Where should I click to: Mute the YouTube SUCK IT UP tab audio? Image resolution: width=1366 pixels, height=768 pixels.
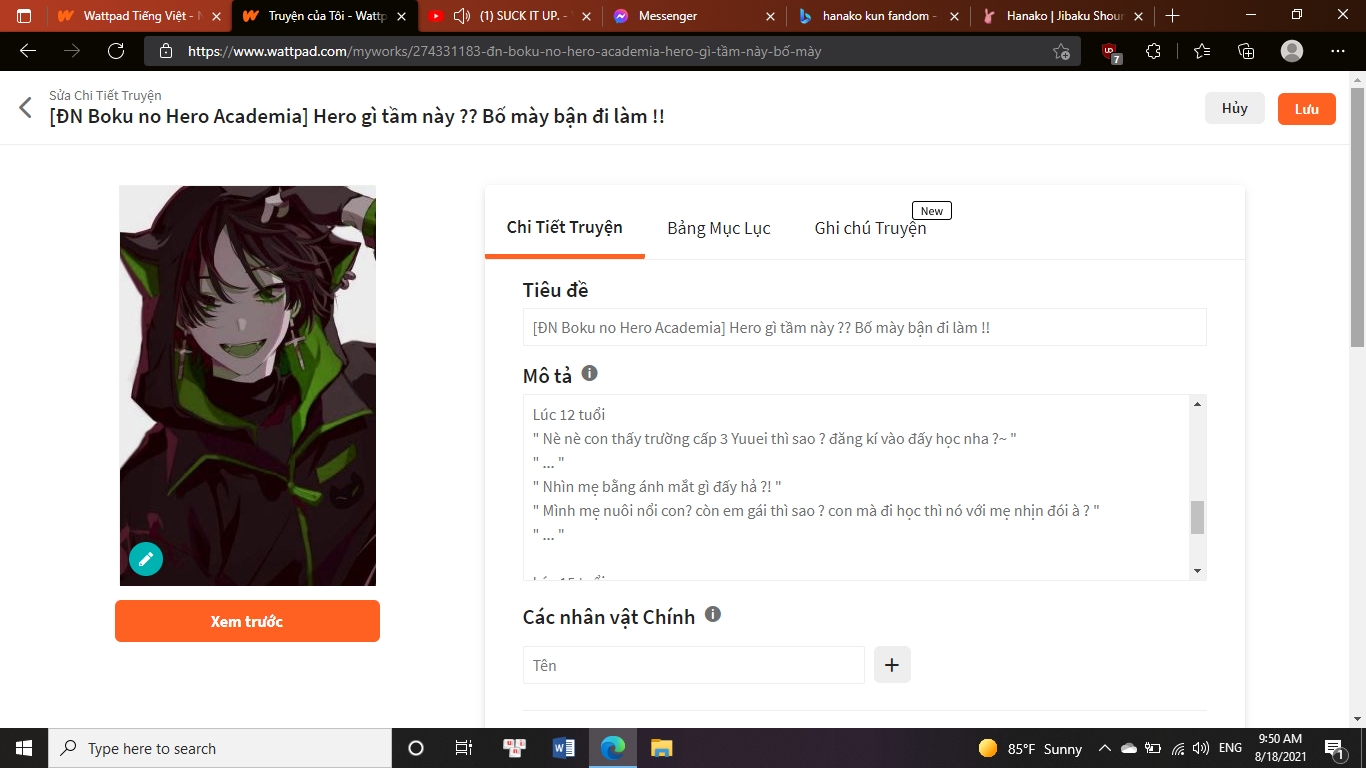[461, 16]
